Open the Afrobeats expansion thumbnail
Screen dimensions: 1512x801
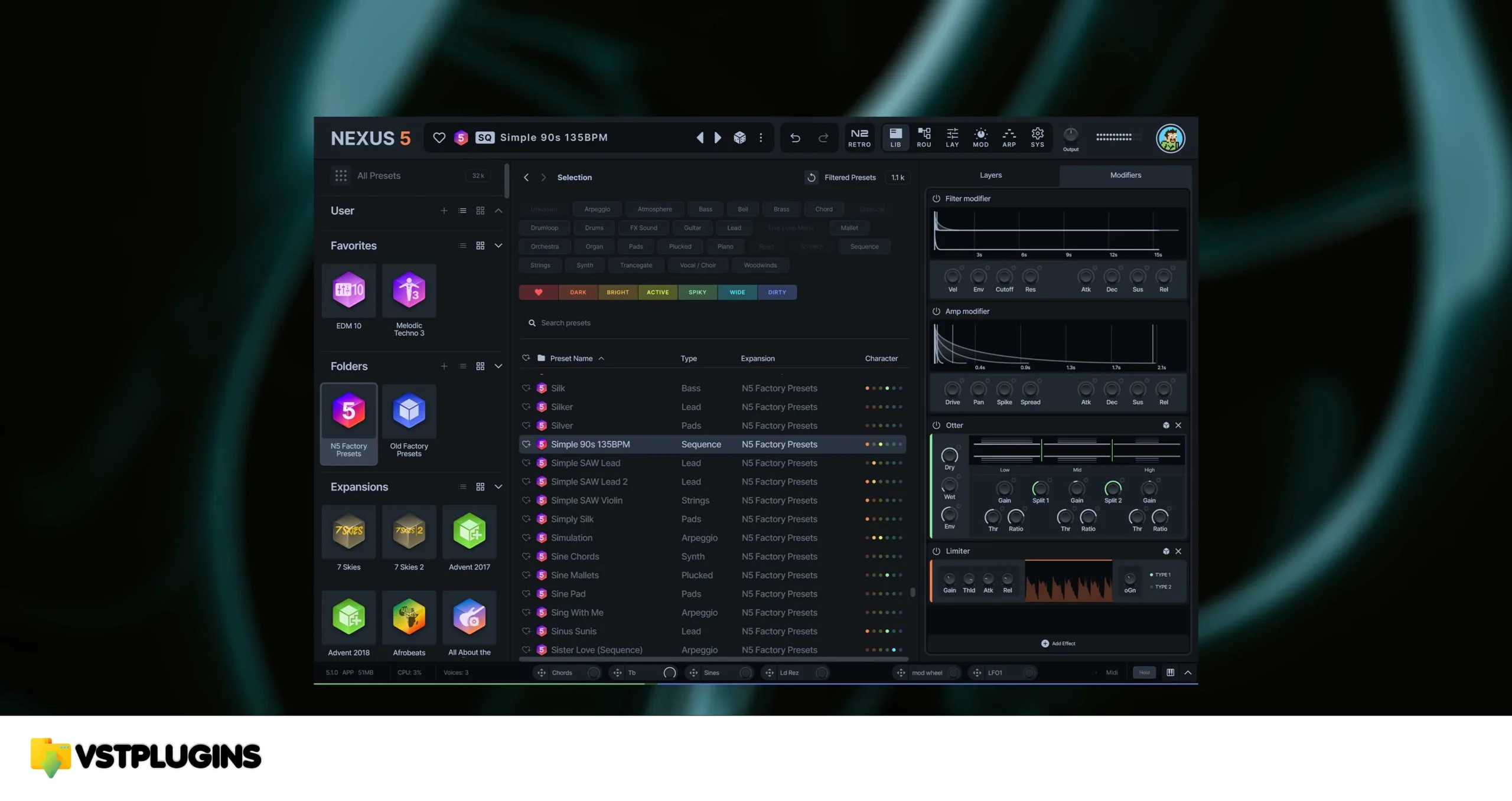pyautogui.click(x=409, y=617)
